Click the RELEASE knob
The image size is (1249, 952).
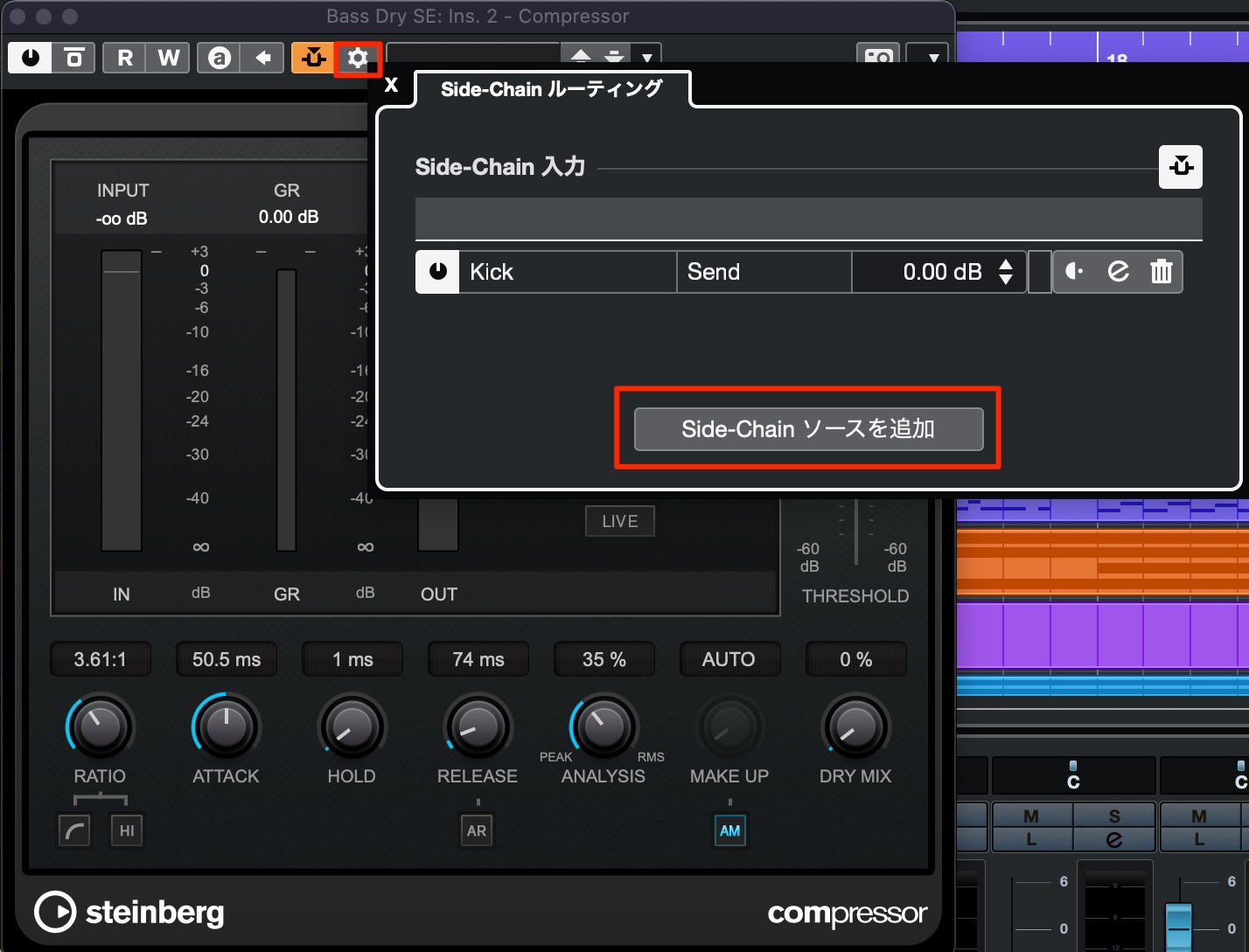[x=478, y=726]
